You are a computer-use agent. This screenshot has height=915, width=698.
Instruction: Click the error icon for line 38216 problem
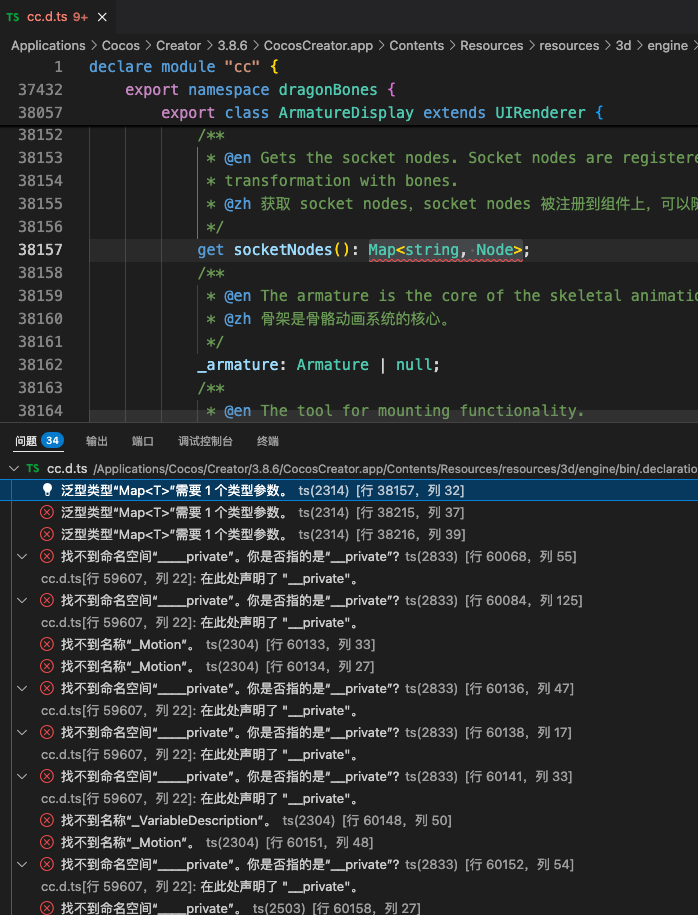click(x=47, y=535)
